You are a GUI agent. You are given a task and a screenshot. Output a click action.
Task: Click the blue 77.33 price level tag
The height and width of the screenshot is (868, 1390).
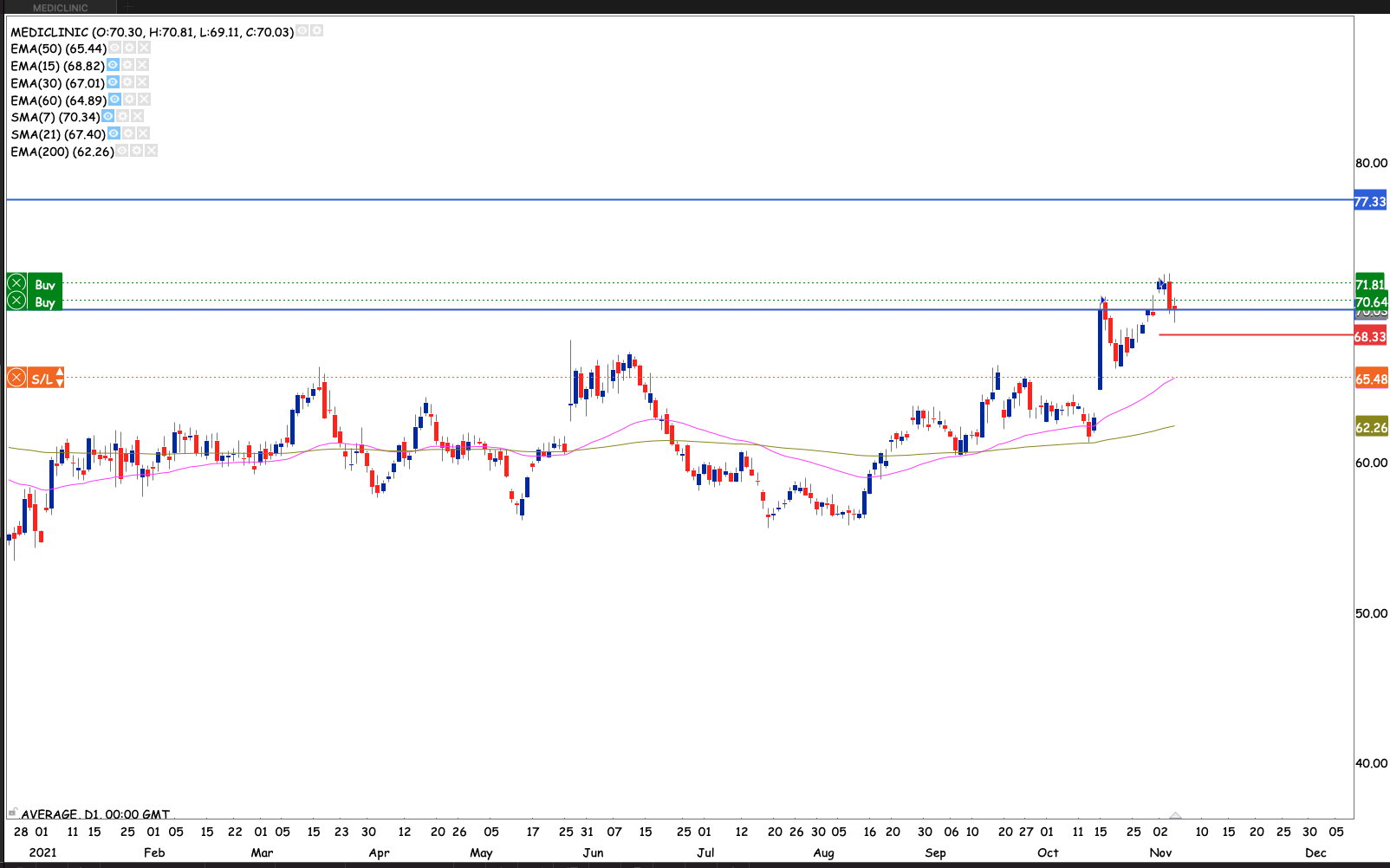tap(1370, 202)
